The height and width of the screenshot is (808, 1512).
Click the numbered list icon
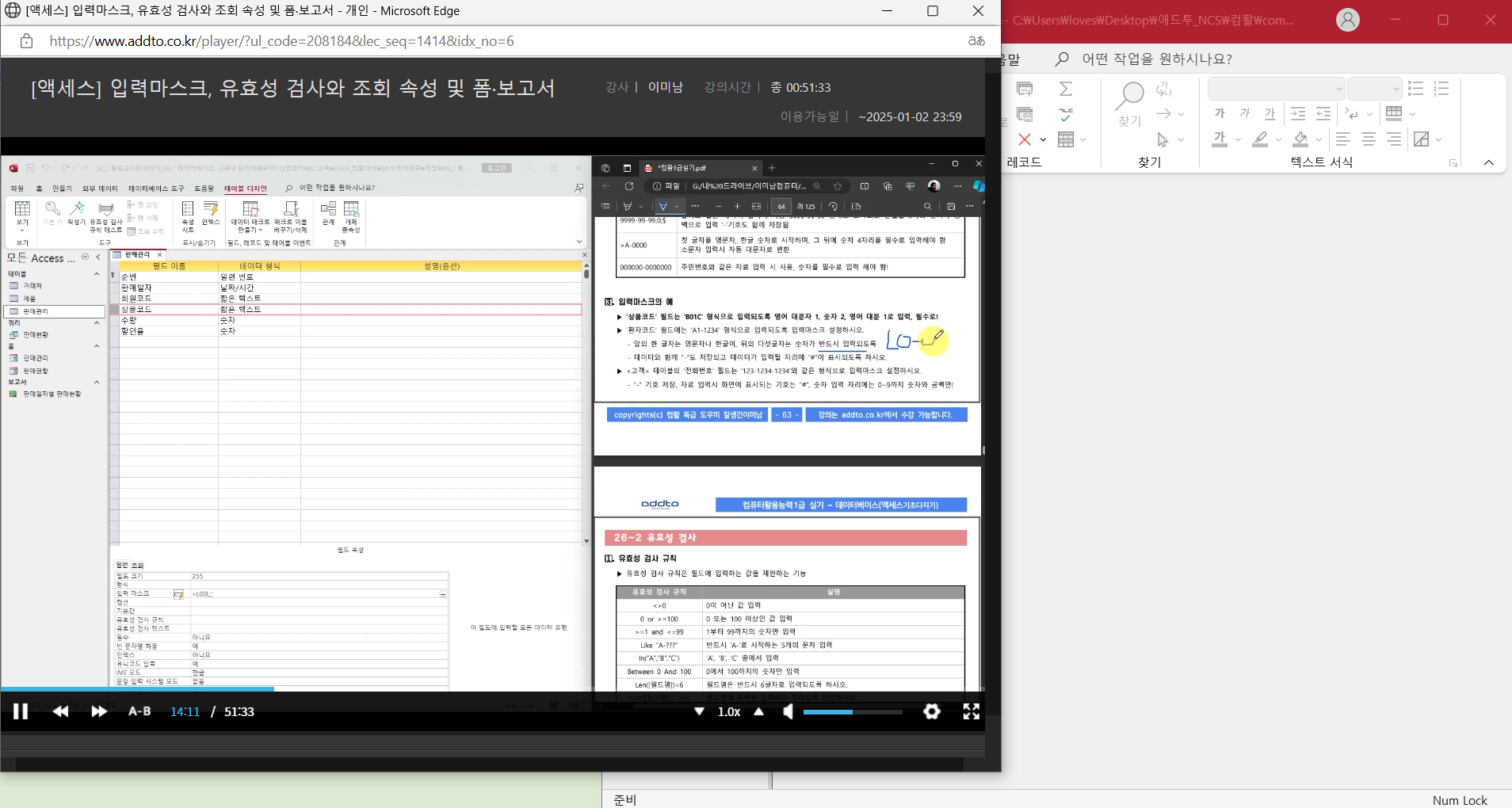pos(1441,89)
